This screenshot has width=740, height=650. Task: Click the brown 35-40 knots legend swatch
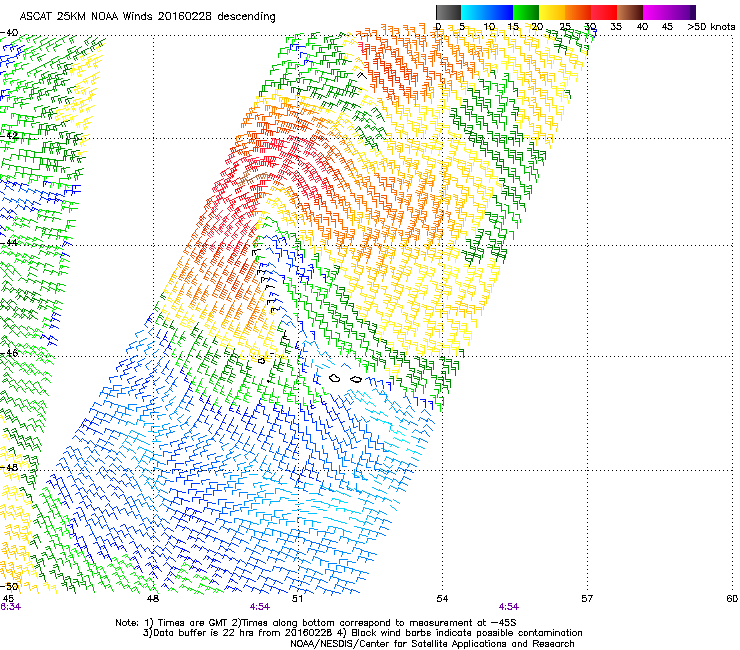pos(630,12)
